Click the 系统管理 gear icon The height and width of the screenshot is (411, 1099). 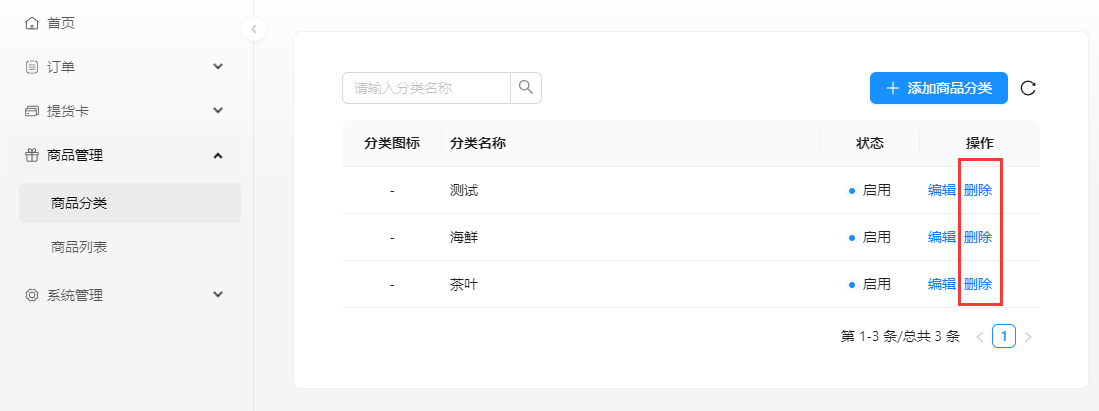(x=31, y=295)
